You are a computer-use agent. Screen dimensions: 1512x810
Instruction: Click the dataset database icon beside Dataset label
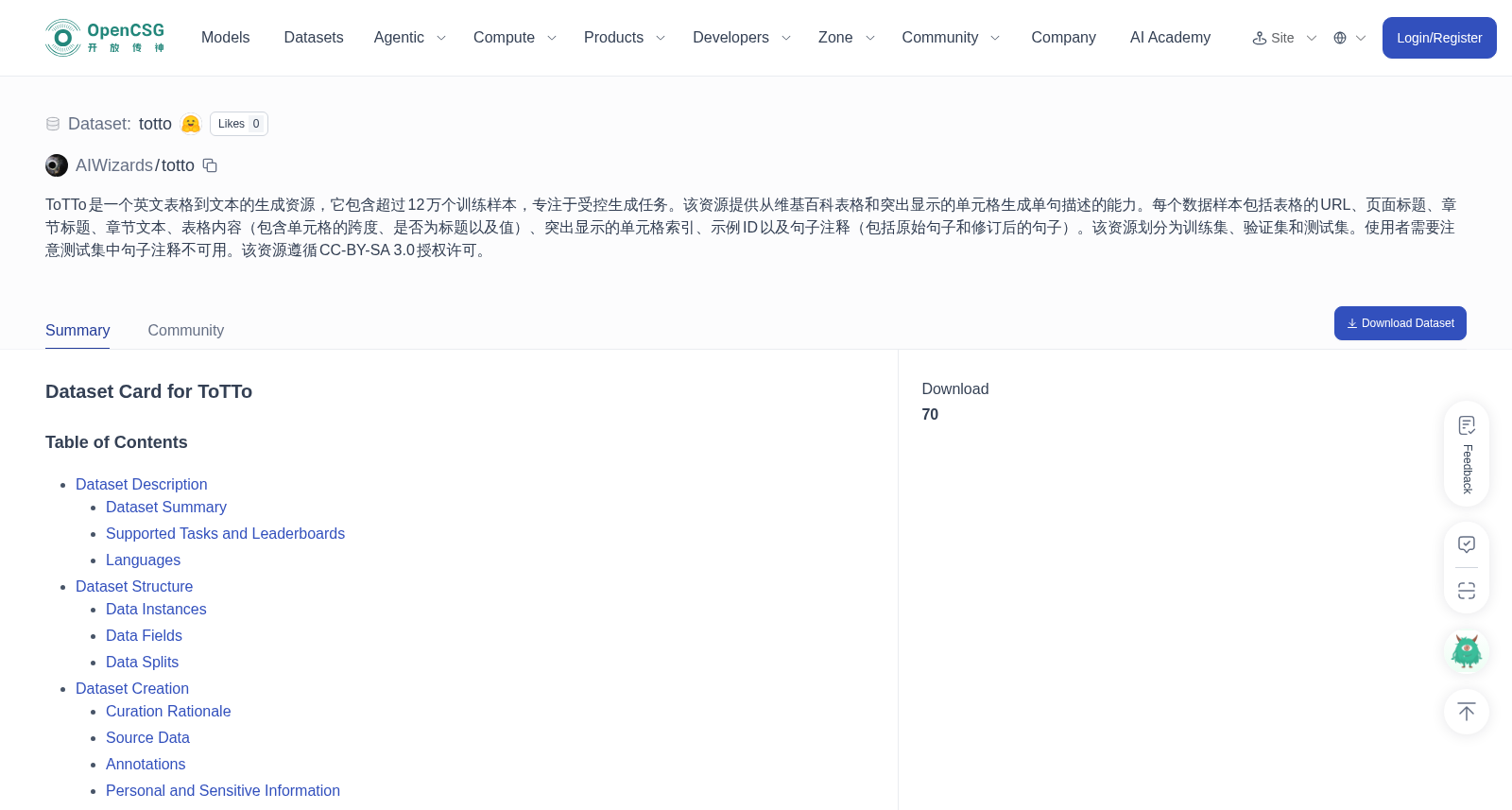pos(53,124)
